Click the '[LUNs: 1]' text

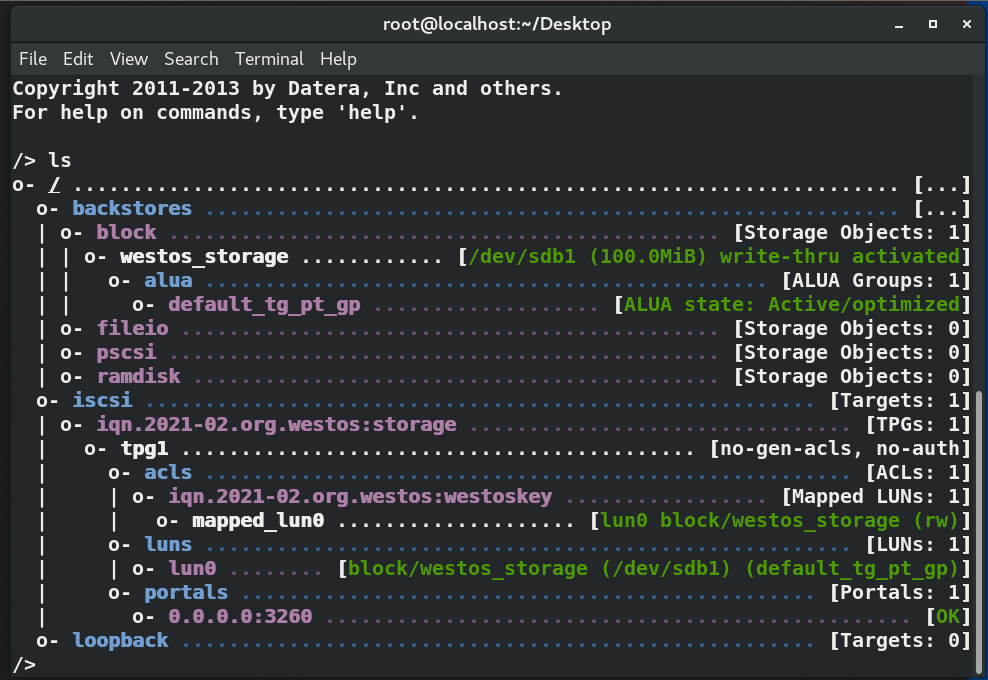tap(919, 544)
